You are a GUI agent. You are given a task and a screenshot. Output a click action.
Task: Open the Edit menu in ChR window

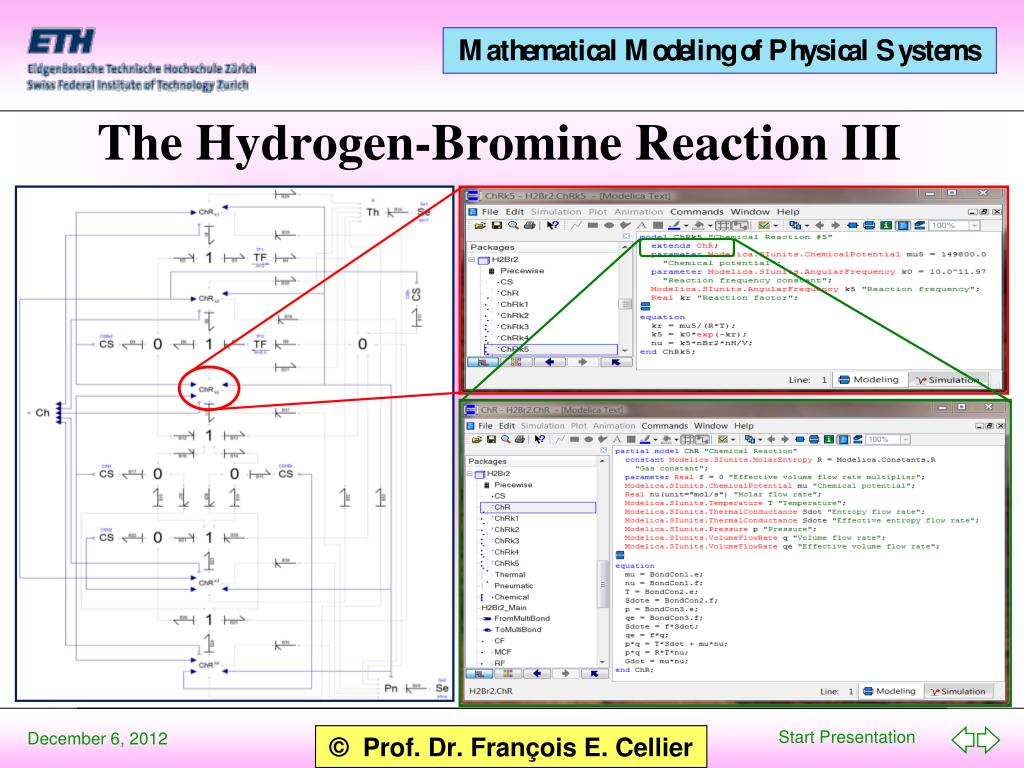(507, 426)
